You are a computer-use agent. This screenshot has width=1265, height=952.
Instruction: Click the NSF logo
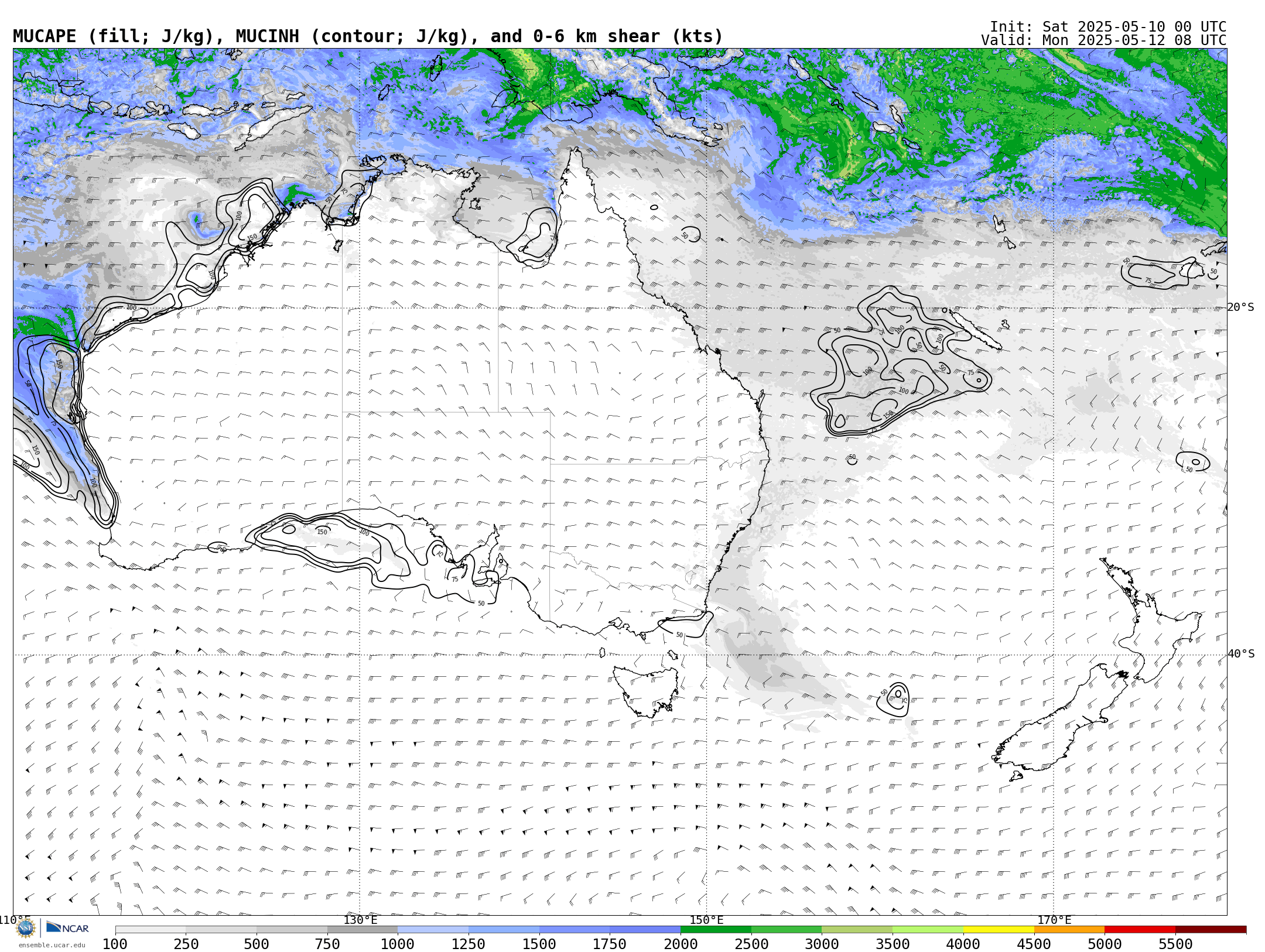(26, 928)
